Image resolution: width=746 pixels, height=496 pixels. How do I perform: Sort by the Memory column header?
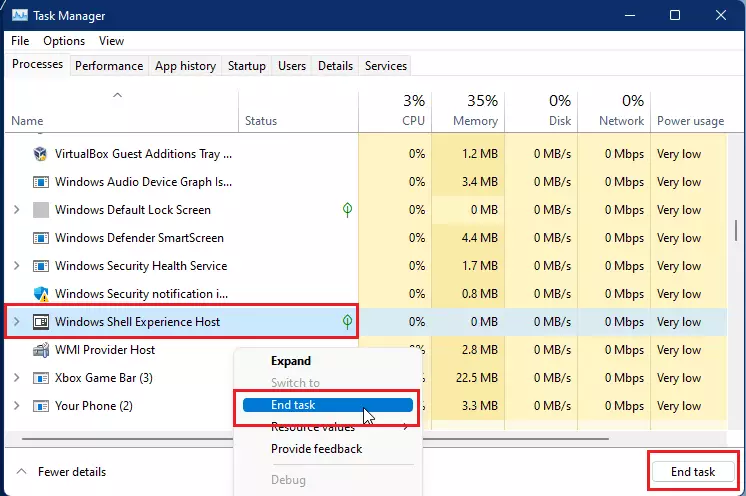468,110
